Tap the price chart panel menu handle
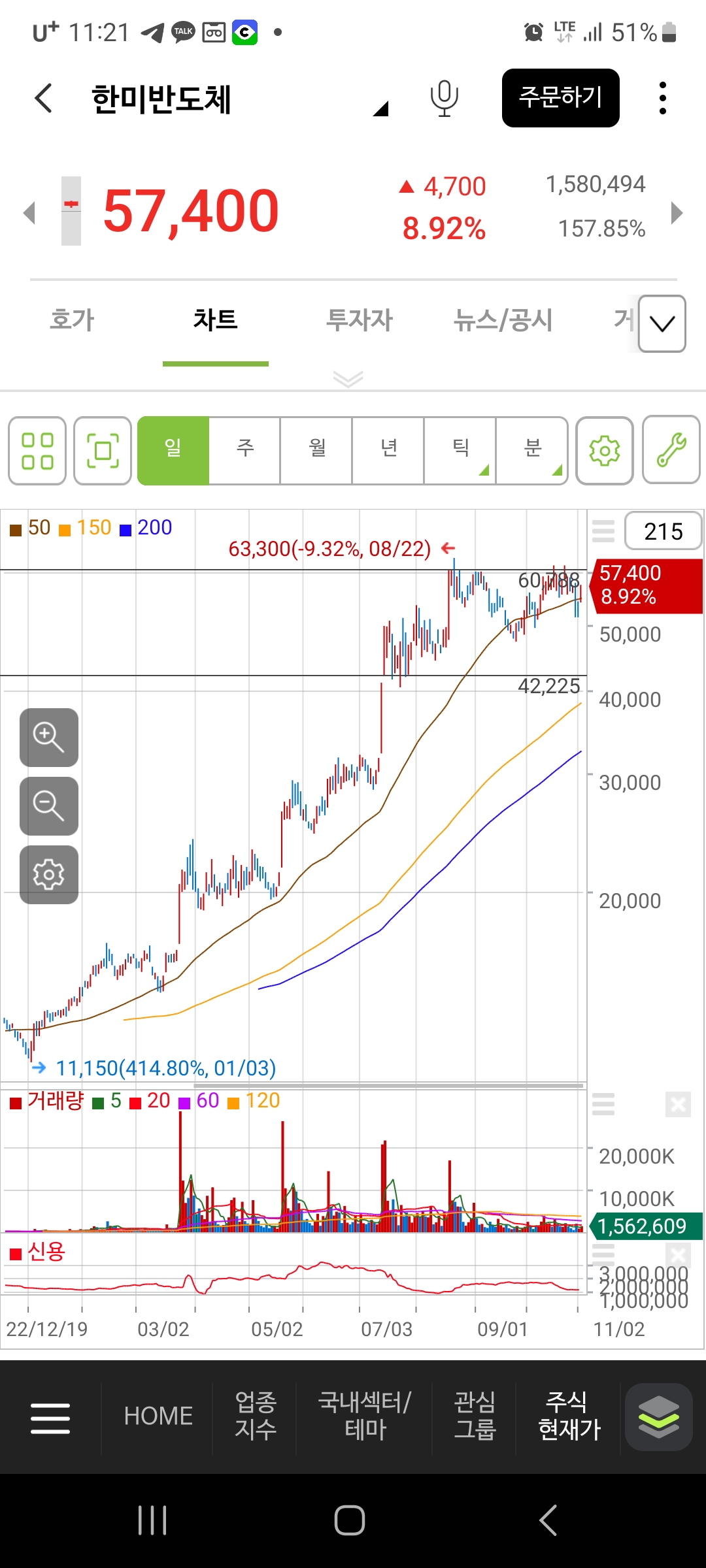This screenshot has height=1568, width=706. click(603, 531)
